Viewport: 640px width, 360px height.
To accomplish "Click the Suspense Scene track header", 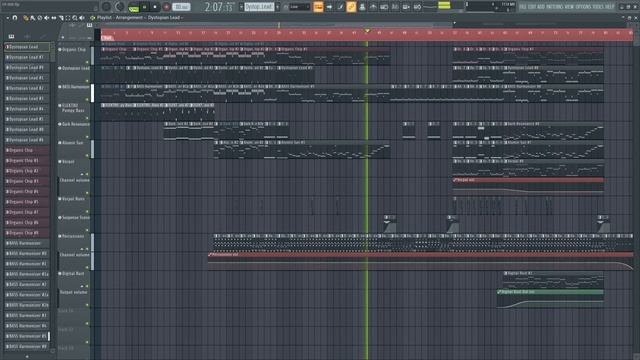I will tap(74, 223).
